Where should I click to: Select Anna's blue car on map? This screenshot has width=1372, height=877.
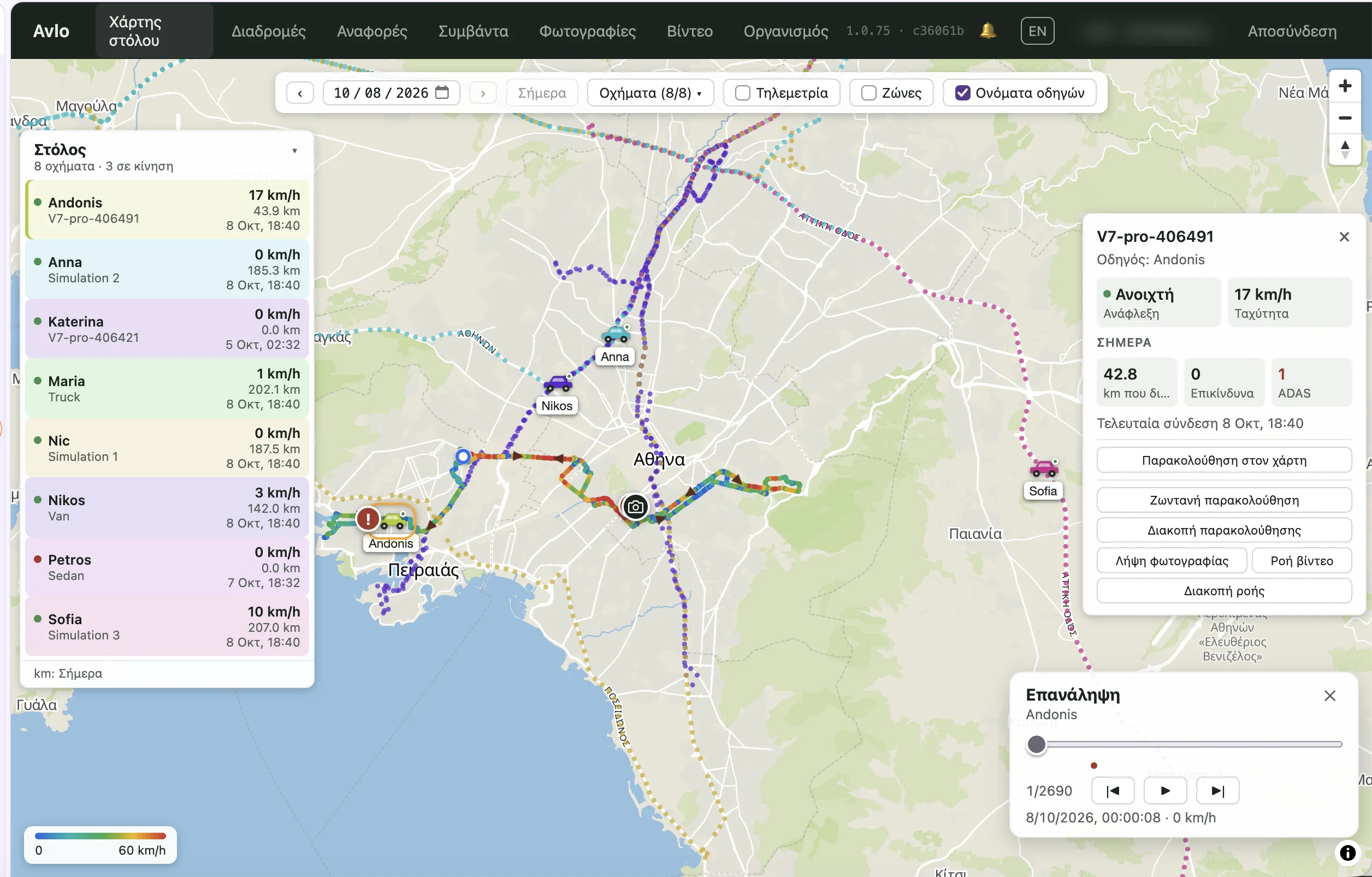pos(616,334)
